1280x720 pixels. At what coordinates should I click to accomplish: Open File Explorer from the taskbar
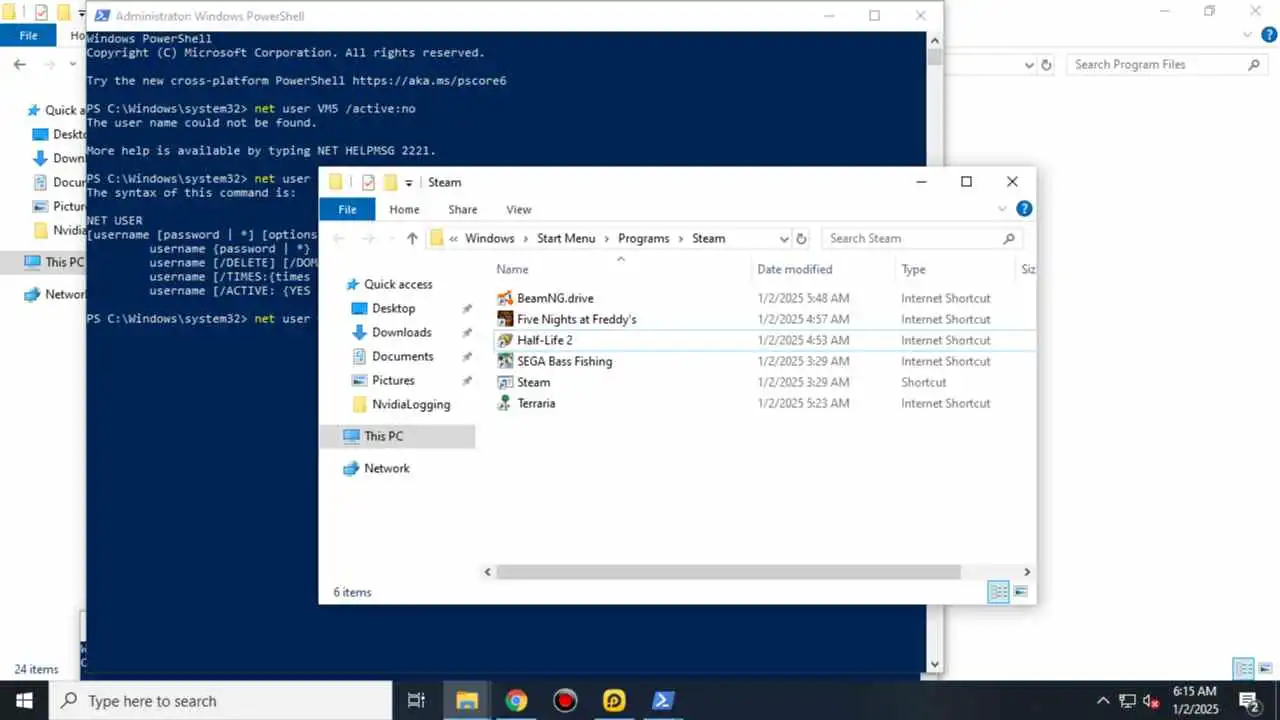pyautogui.click(x=467, y=701)
